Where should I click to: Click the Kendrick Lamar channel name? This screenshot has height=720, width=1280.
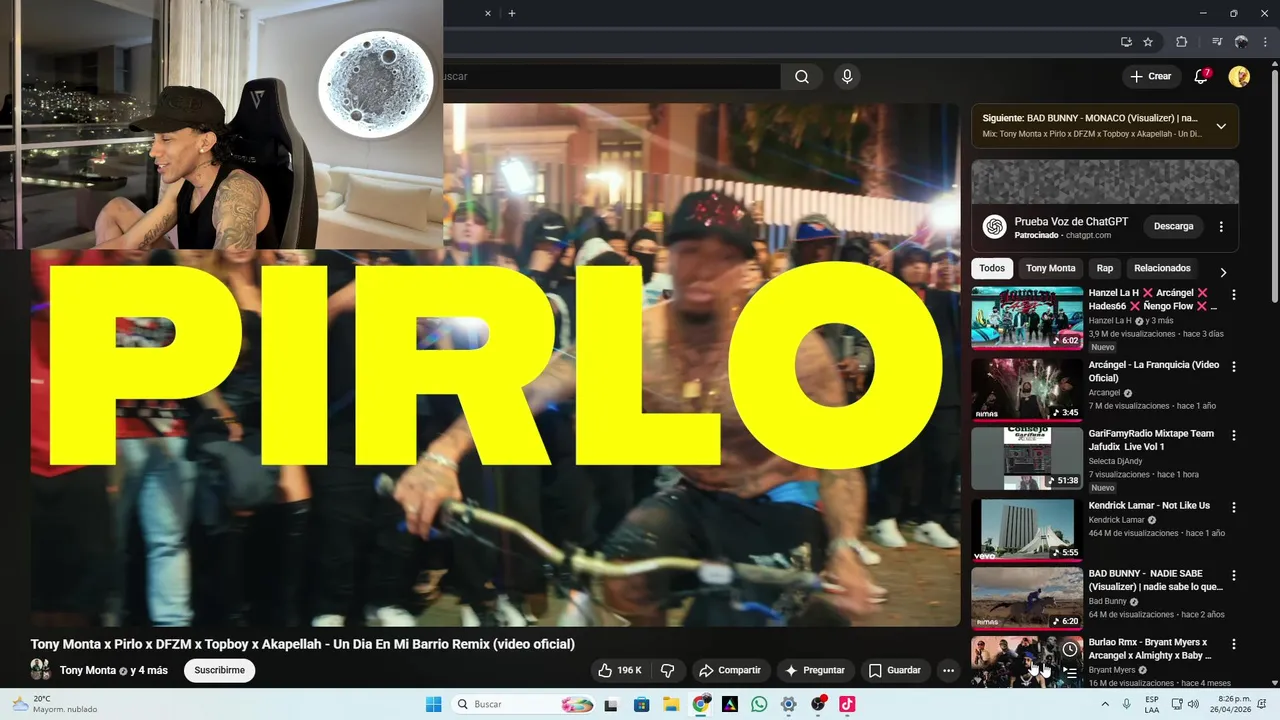pos(1116,520)
